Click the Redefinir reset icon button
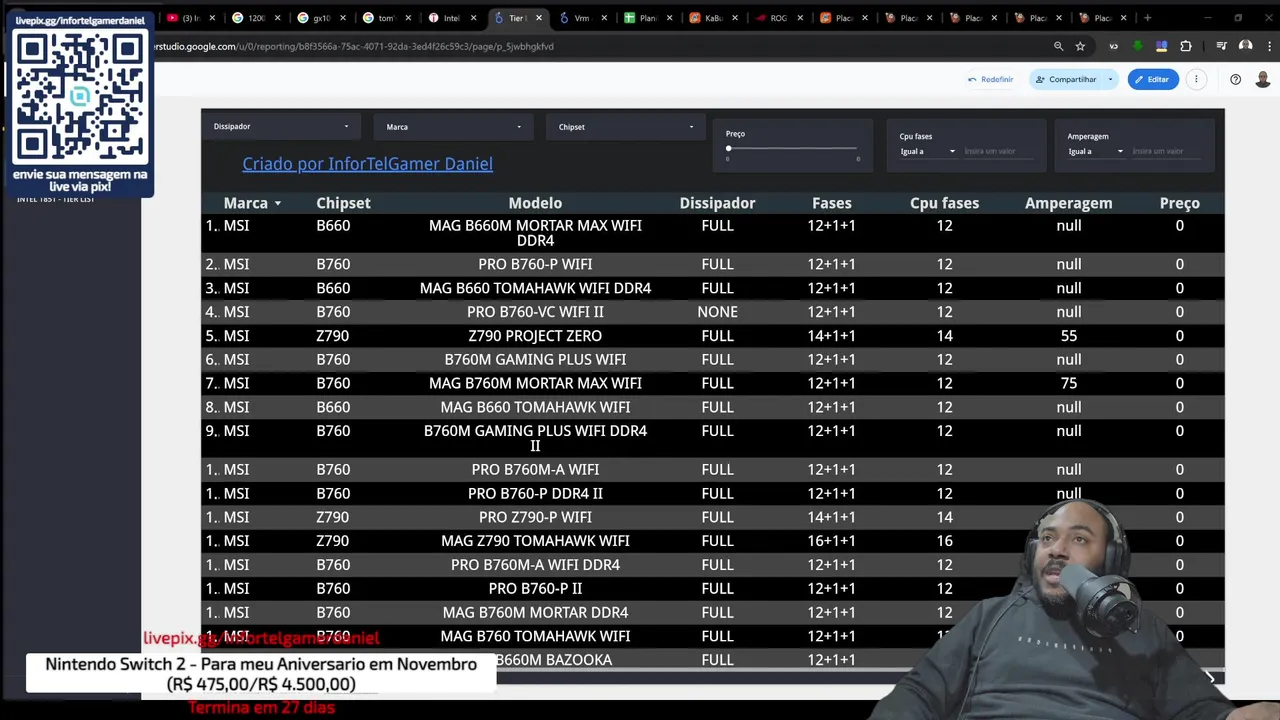This screenshot has height=720, width=1280. click(x=990, y=79)
